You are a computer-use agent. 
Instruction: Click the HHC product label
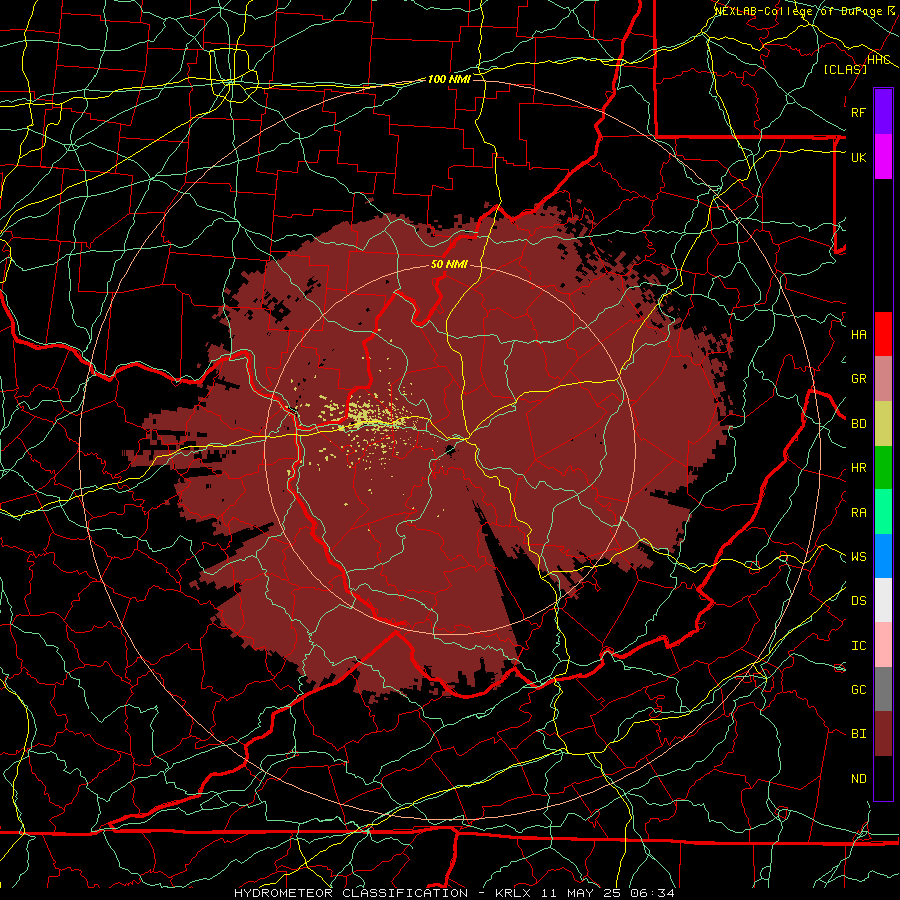tap(878, 60)
